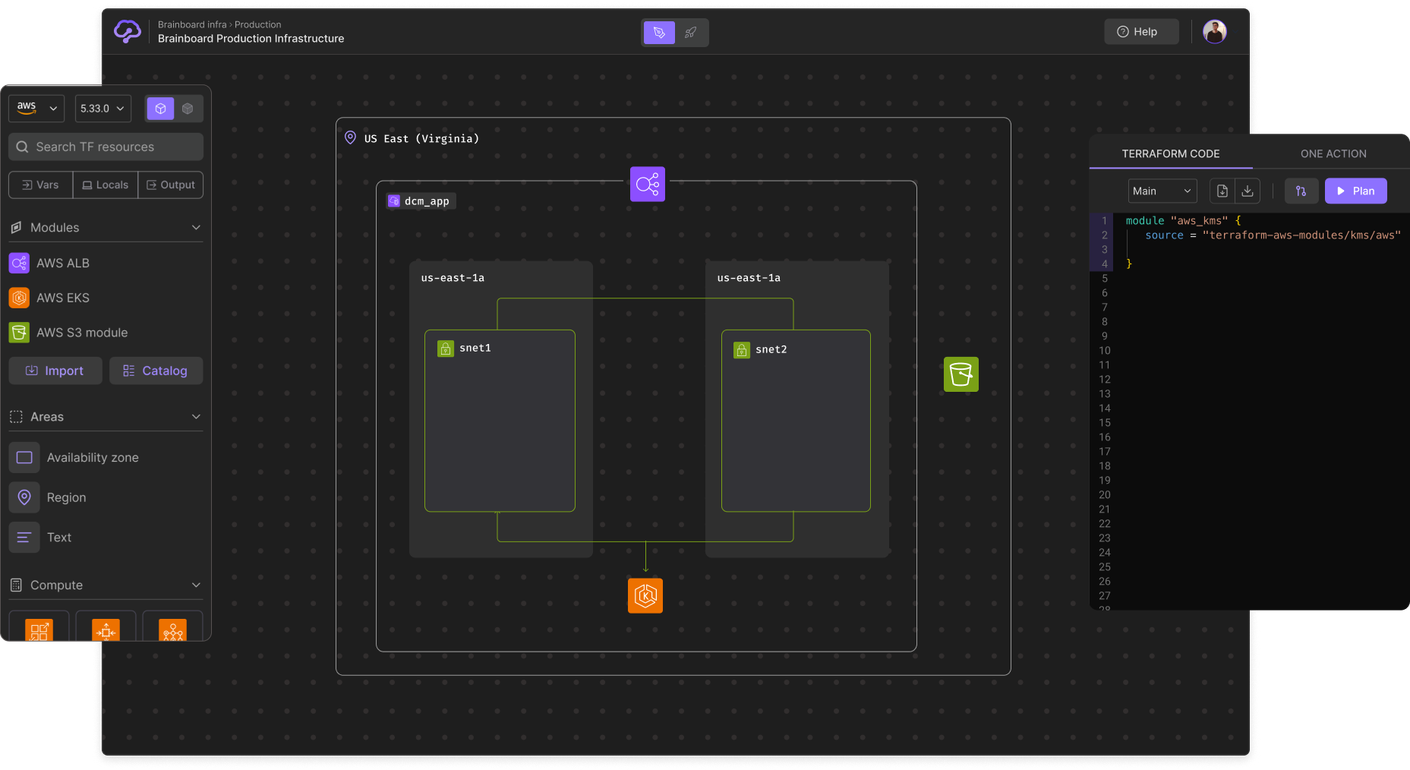1410x770 pixels.
Task: Switch to the paper plane deploy mode
Action: 690,32
